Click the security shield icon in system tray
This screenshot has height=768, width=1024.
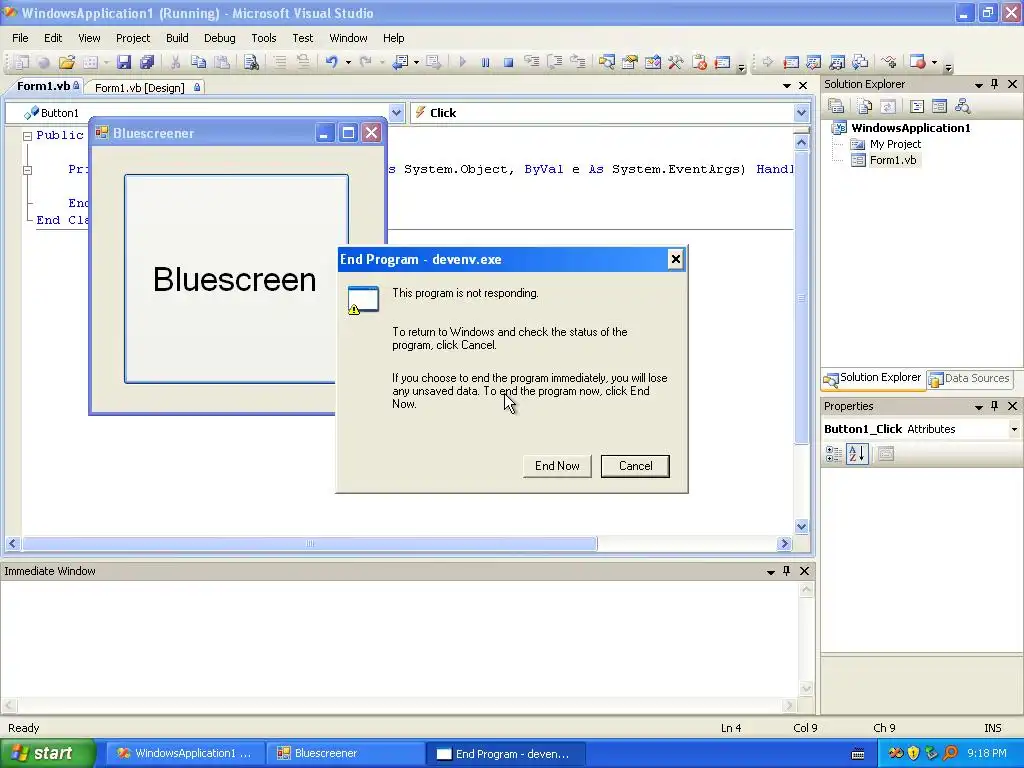(913, 753)
